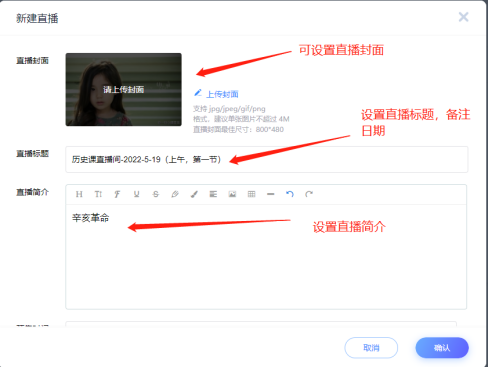Confirm with the 确认 button
Image resolution: width=489 pixels, height=367 pixels.
tap(442, 348)
